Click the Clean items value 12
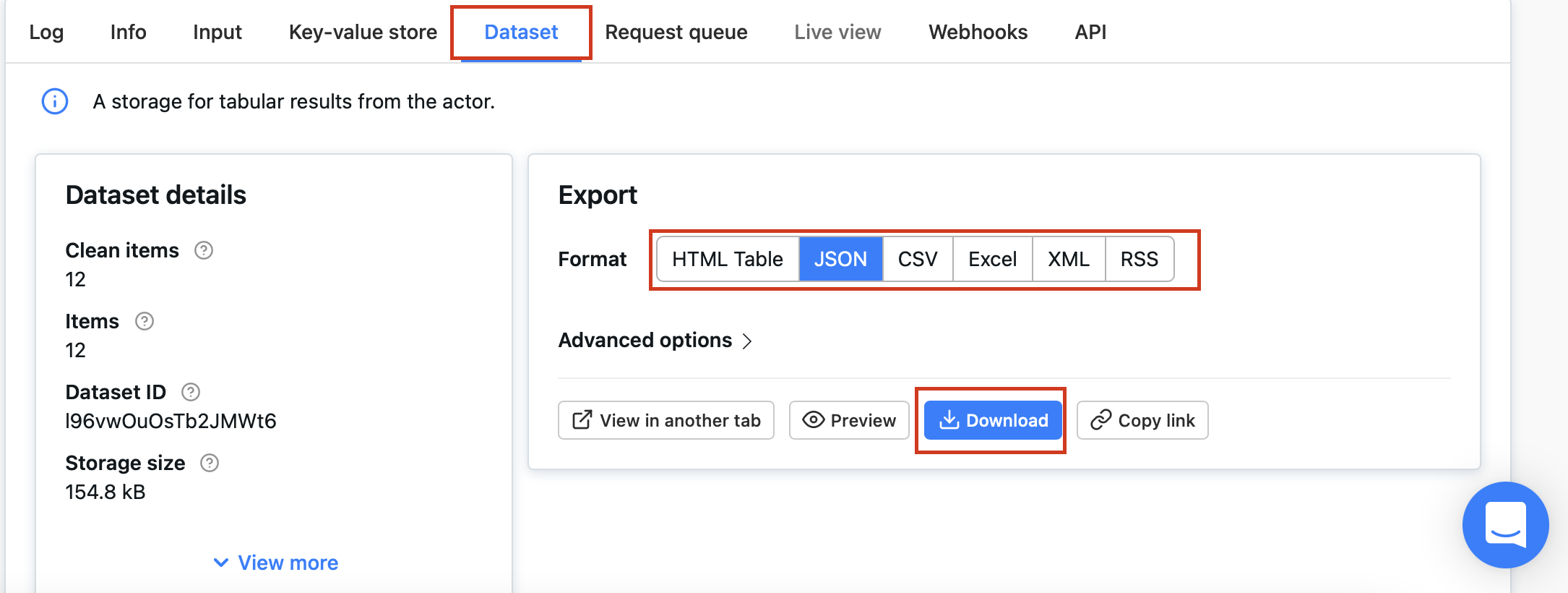The height and width of the screenshot is (593, 1568). point(75,279)
